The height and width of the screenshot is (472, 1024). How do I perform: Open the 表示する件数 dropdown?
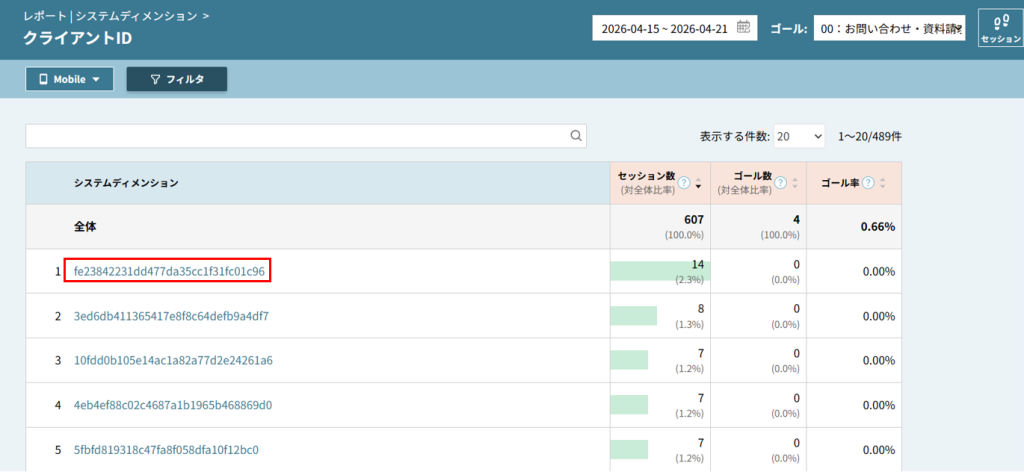pos(799,136)
